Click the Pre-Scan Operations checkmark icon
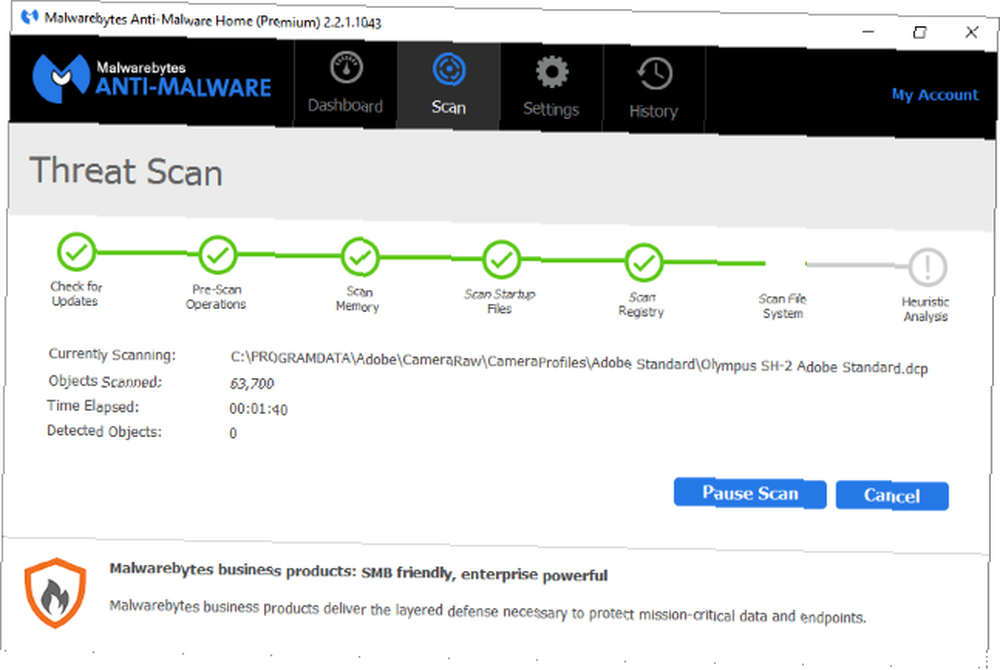Screen dimensions: 1000x670 [218, 255]
